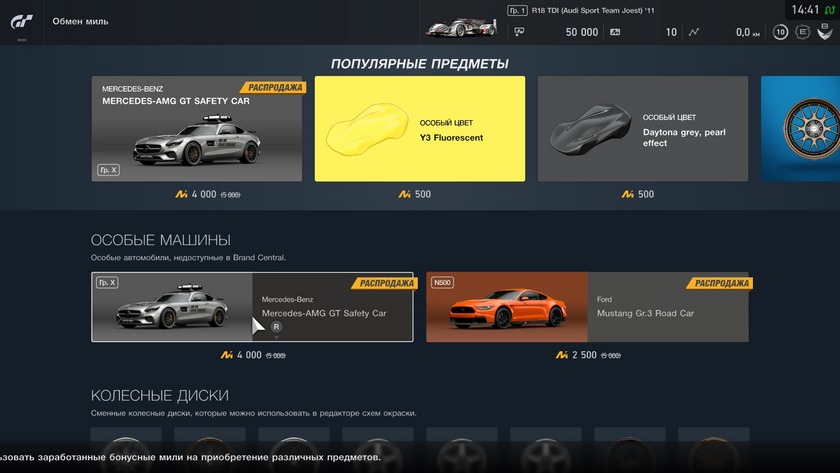Screen dimensions: 840x473
Task: Open the R18 TDI current car thumbnail
Action: (462, 28)
